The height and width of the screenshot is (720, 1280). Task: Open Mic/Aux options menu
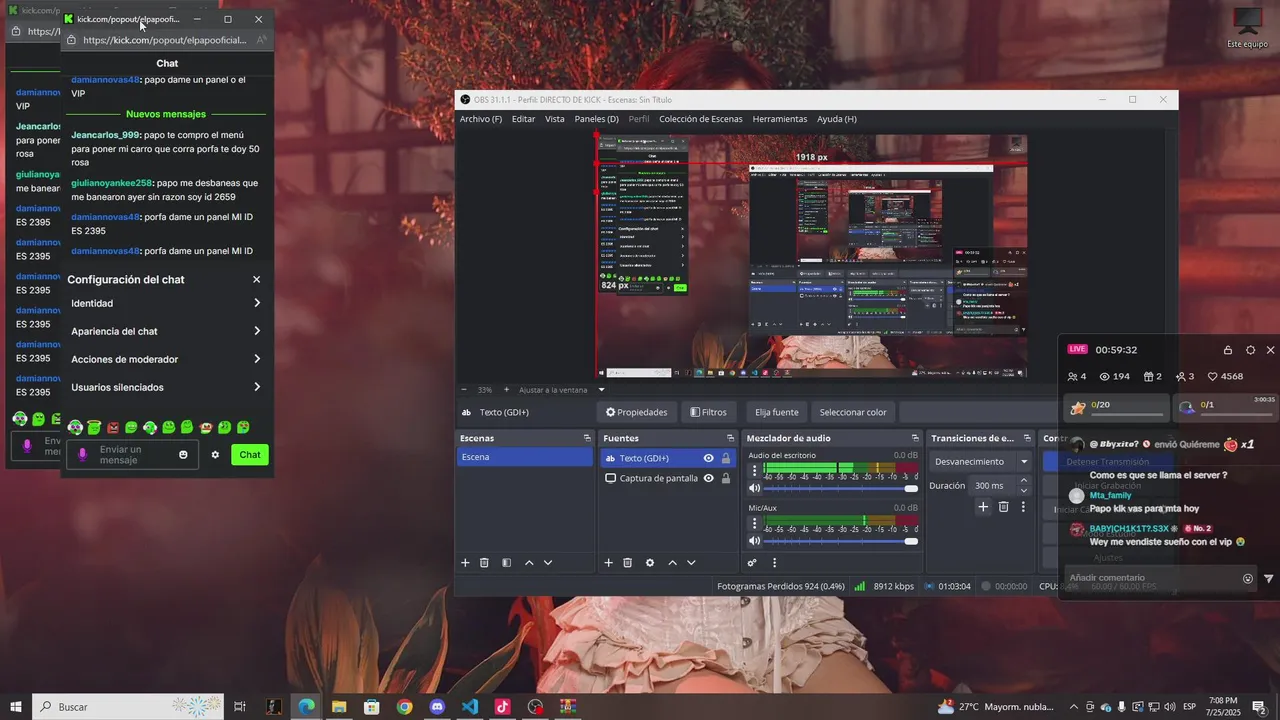click(x=754, y=522)
